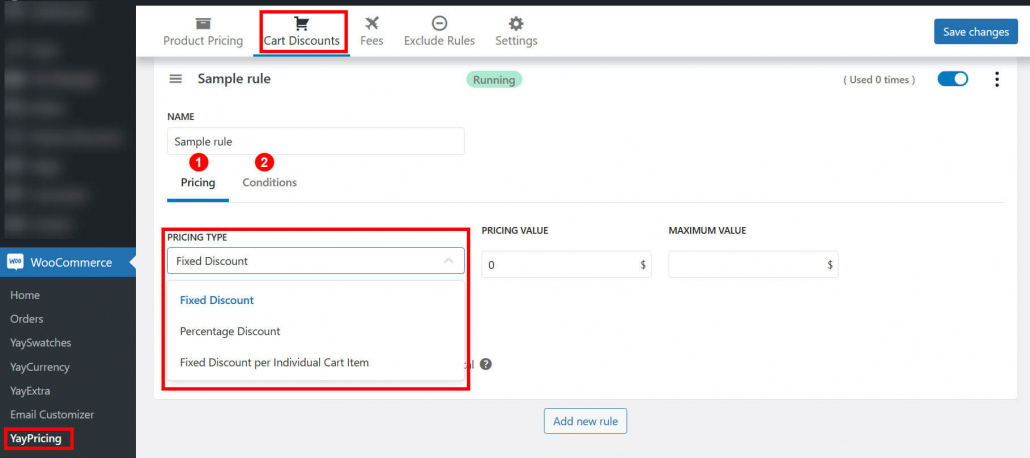Switch to the Conditions sub-tab
Image resolution: width=1030 pixels, height=458 pixels.
269,182
